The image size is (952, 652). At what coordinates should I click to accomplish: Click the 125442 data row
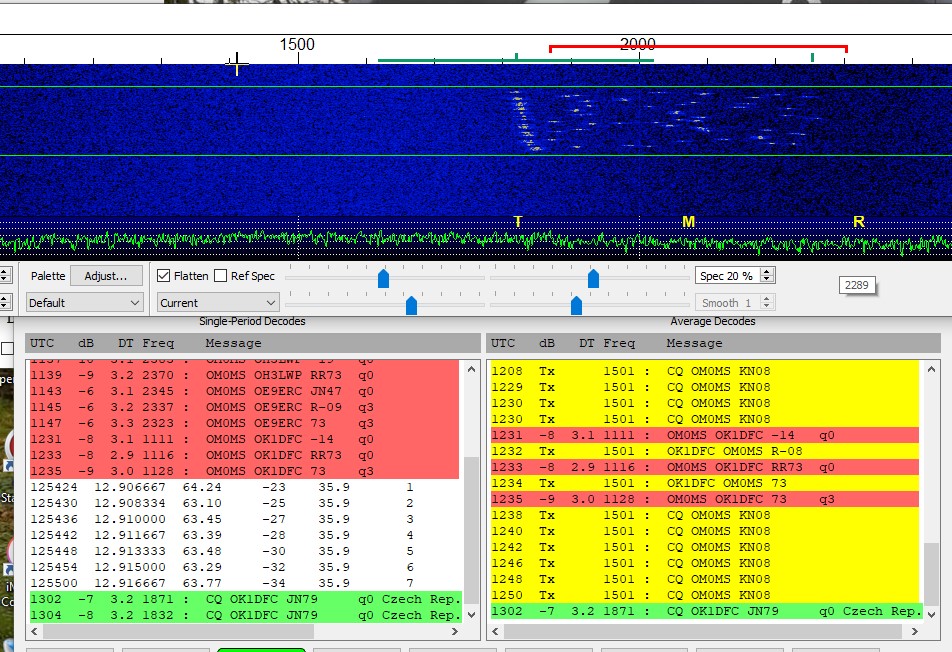245,535
